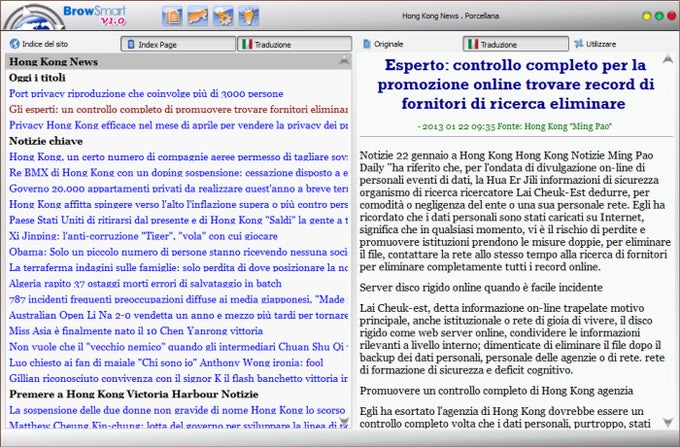The height and width of the screenshot is (447, 680).
Task: Click the globe Indice del sito icon
Action: tap(14, 44)
